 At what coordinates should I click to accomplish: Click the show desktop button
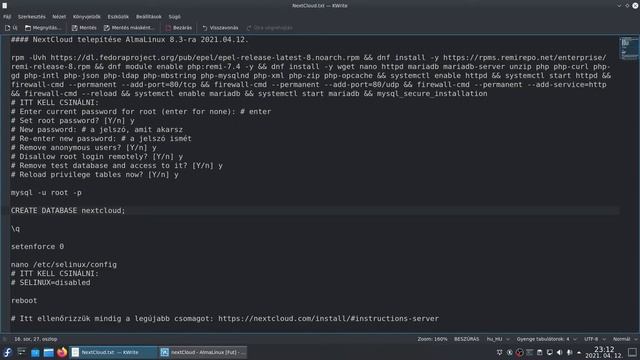click(632, 352)
